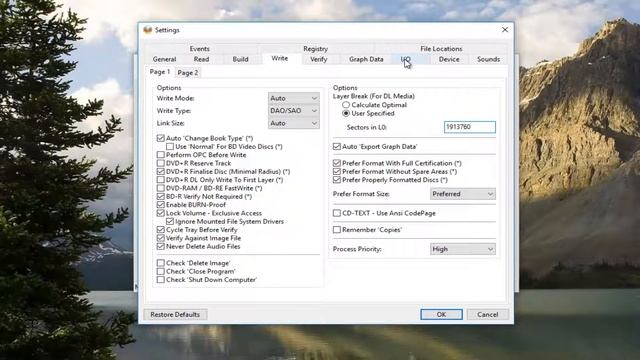Open the Registry tab
Image resolution: width=640 pixels, height=360 pixels.
(316, 49)
